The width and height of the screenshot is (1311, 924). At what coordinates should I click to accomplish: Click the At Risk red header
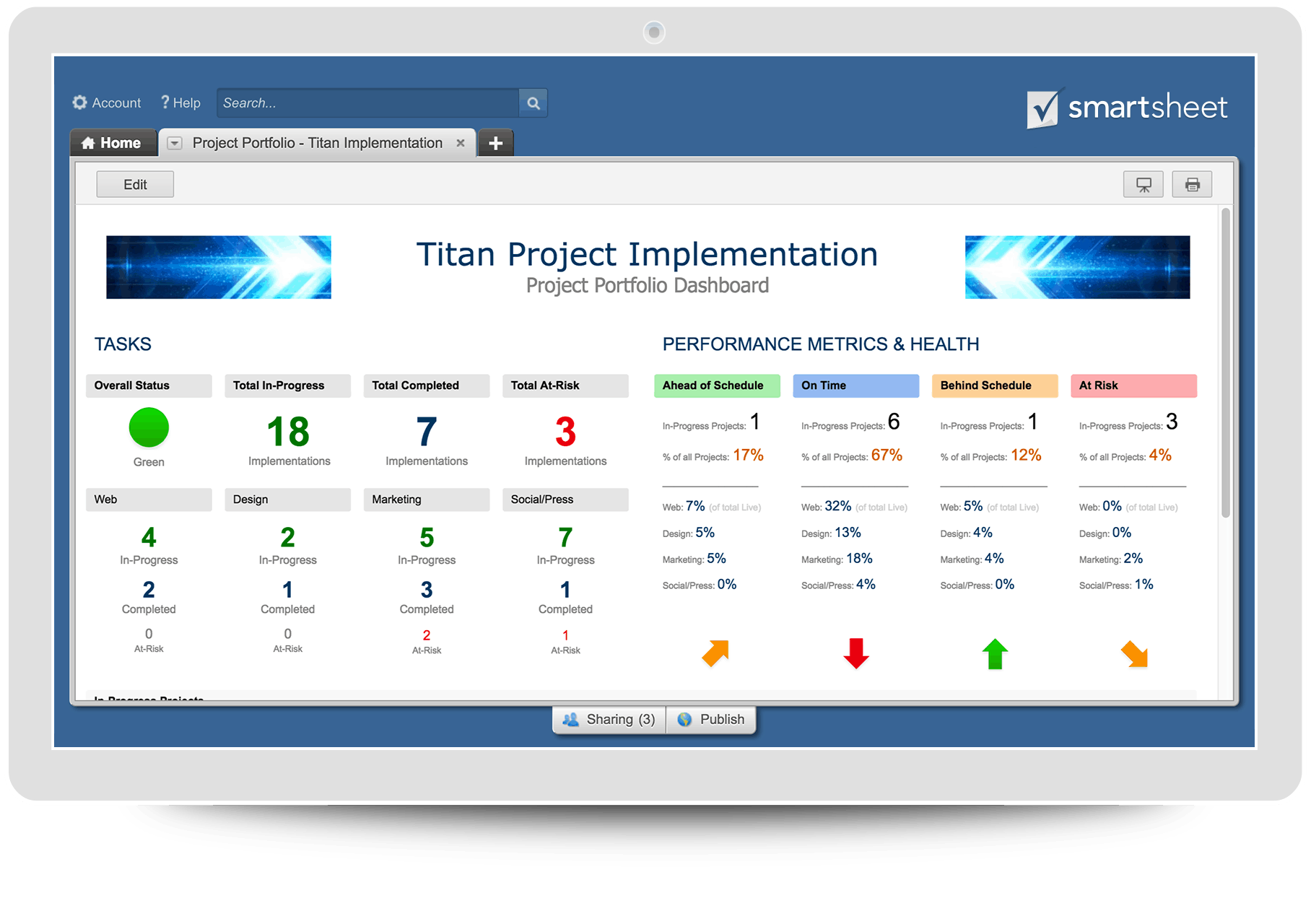(x=1133, y=385)
